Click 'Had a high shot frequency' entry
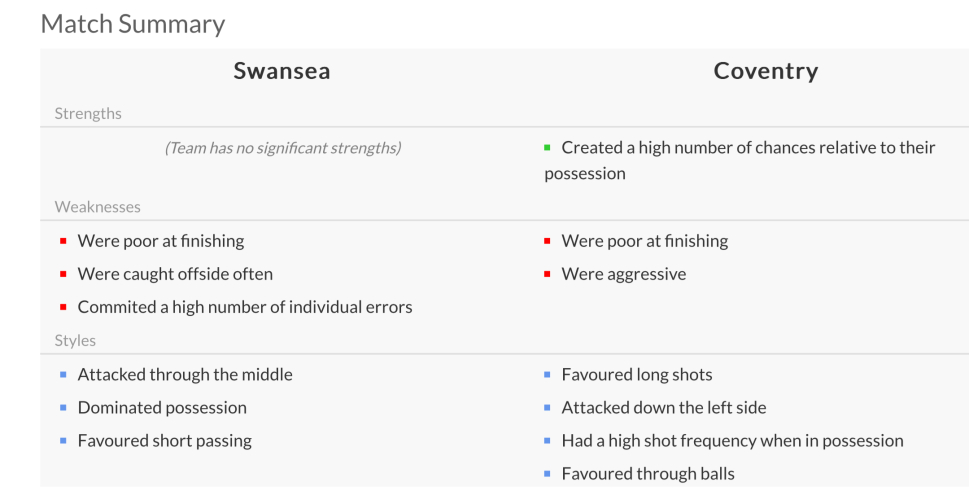 (x=732, y=440)
